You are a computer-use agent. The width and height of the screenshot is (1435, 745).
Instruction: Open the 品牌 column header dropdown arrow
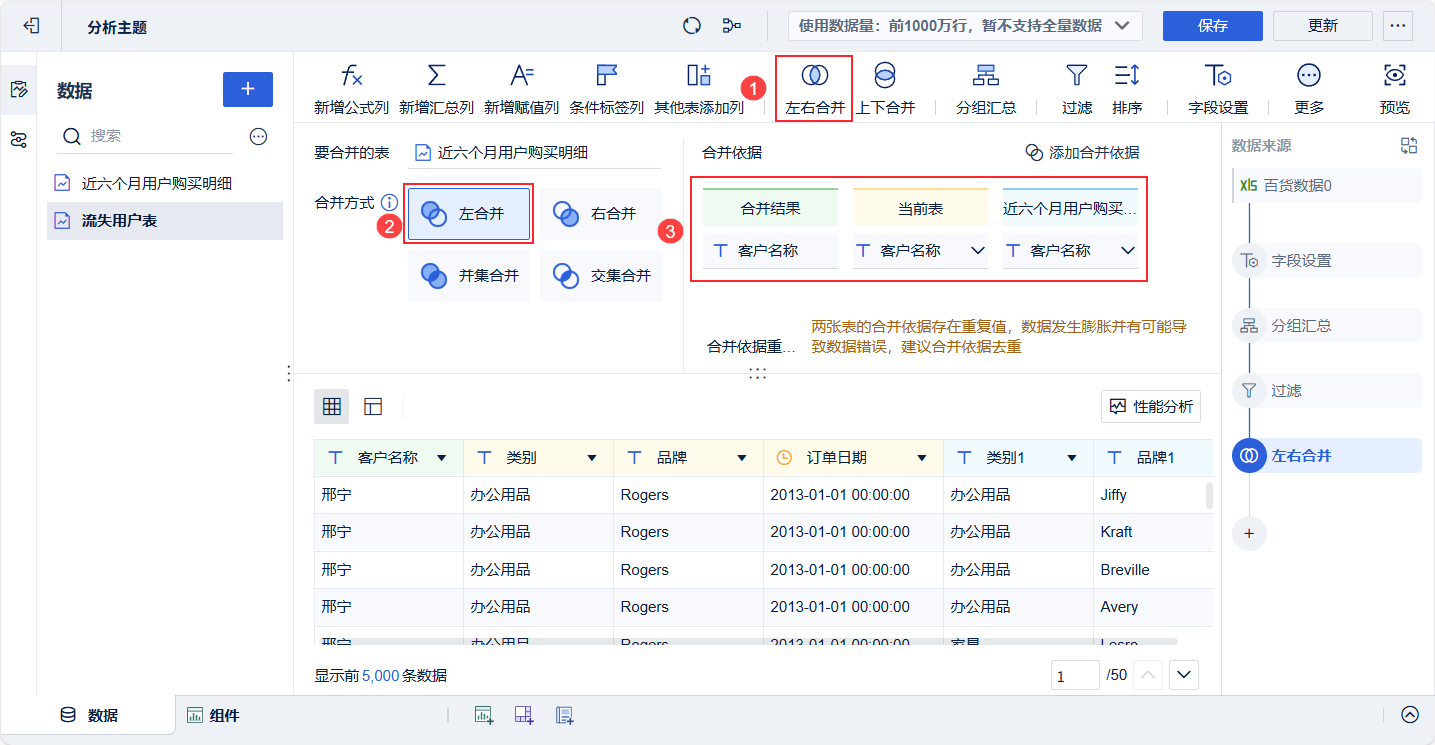742,458
